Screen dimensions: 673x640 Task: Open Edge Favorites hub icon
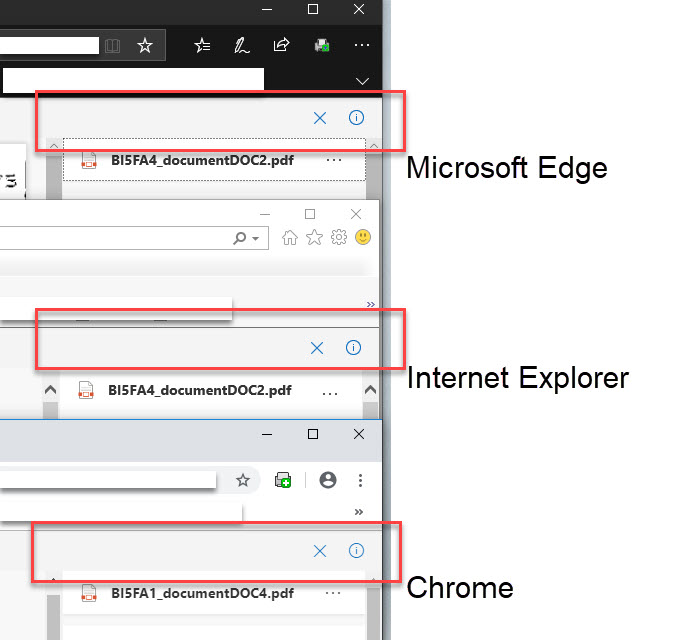click(x=202, y=45)
